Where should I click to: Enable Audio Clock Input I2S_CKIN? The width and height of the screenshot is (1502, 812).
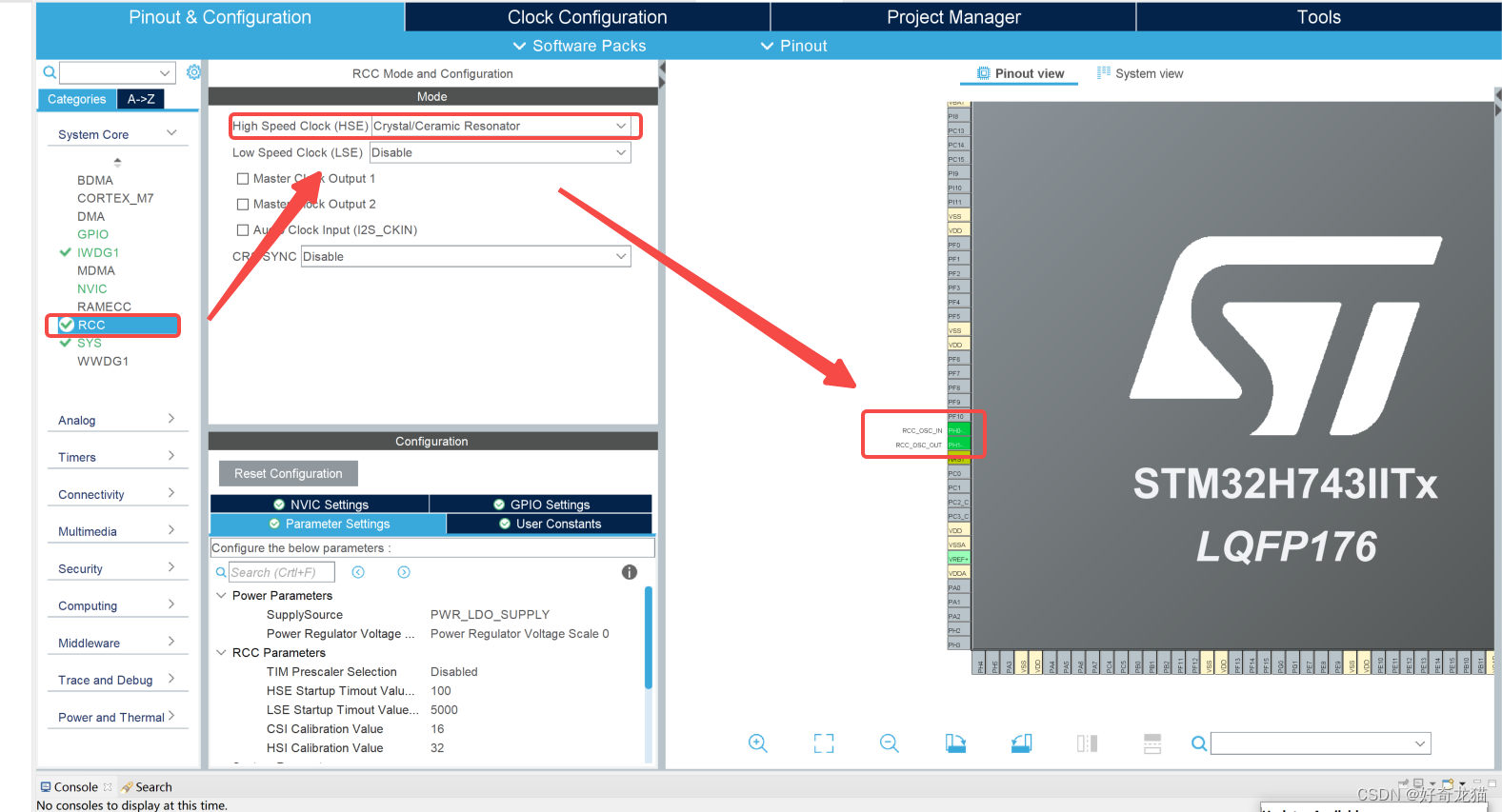click(x=243, y=229)
